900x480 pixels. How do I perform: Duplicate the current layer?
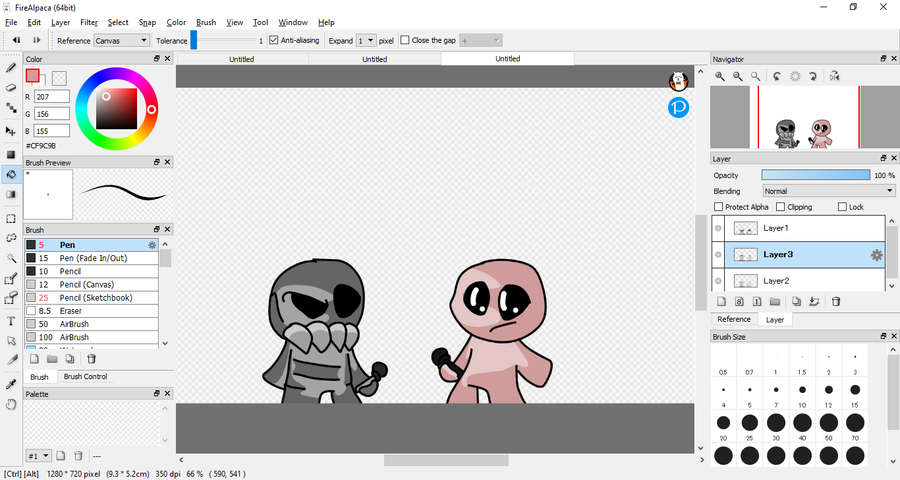coord(797,301)
